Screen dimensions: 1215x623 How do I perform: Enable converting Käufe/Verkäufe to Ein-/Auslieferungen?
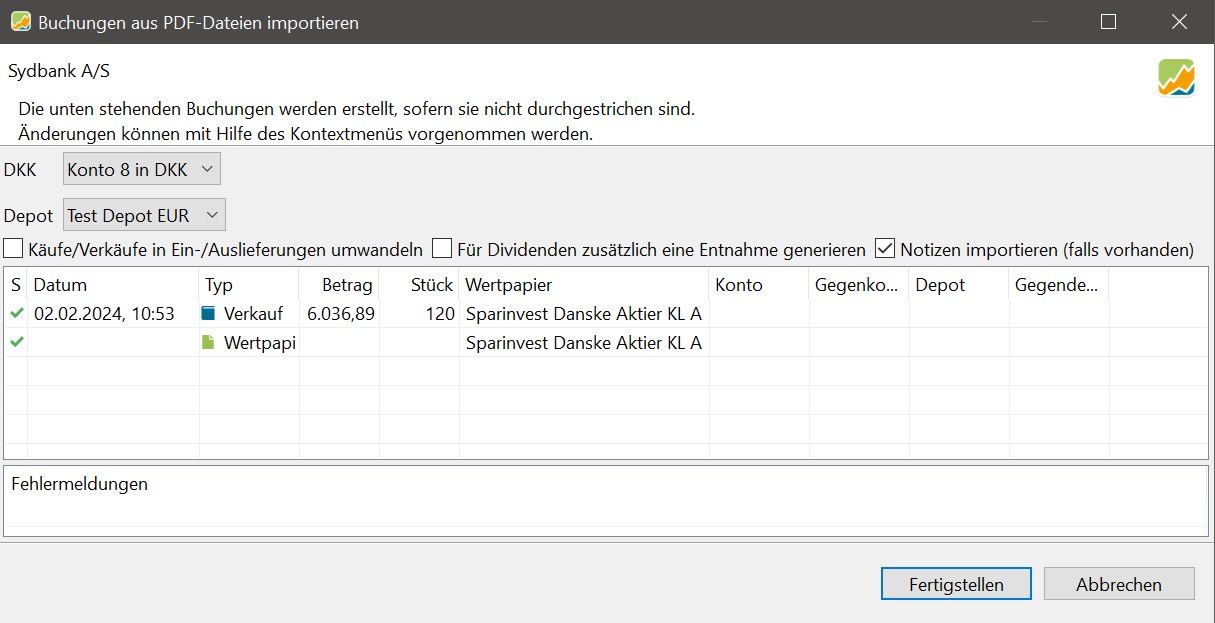(x=13, y=249)
